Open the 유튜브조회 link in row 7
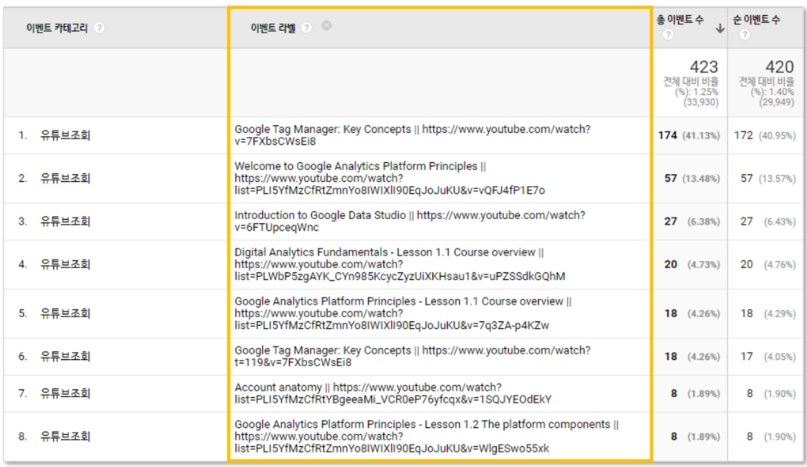This screenshot has width=807, height=467. (65, 393)
